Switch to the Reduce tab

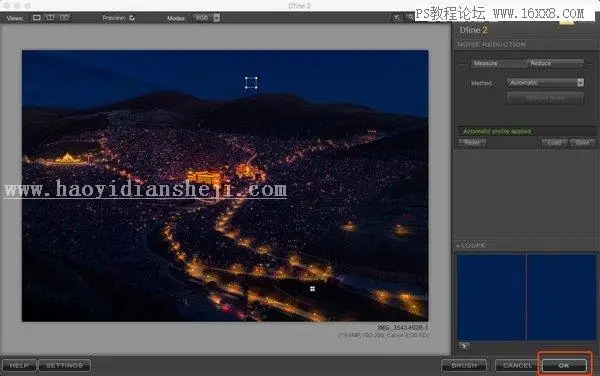coord(555,63)
